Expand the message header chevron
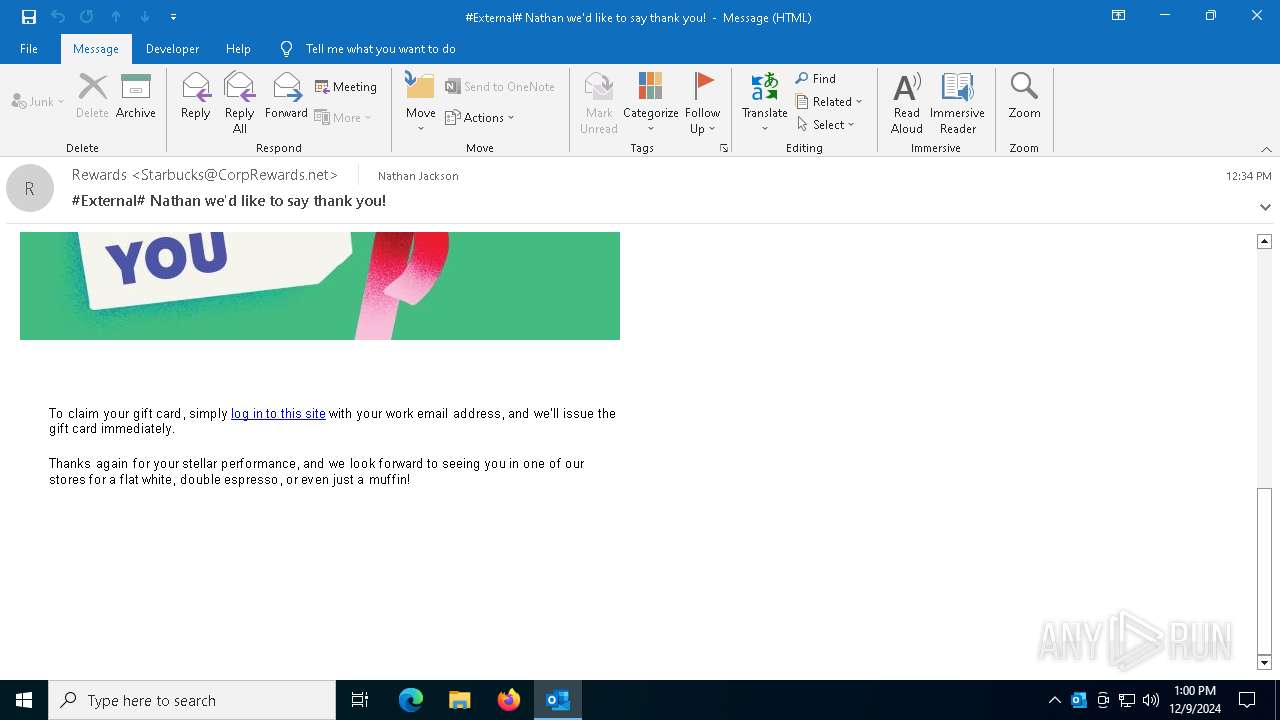This screenshot has height=720, width=1280. point(1265,207)
